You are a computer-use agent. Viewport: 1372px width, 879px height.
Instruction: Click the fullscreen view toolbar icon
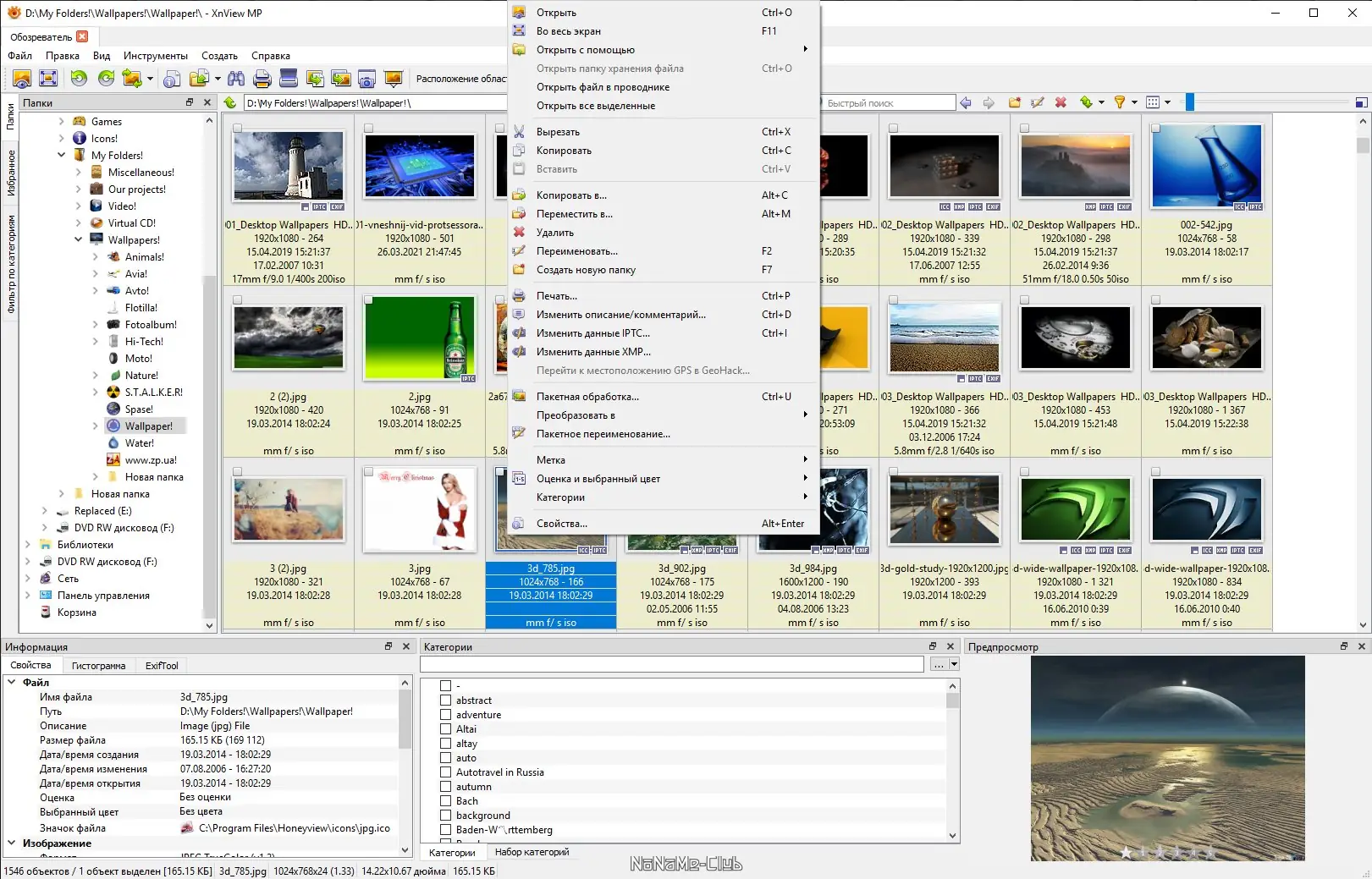(48, 79)
